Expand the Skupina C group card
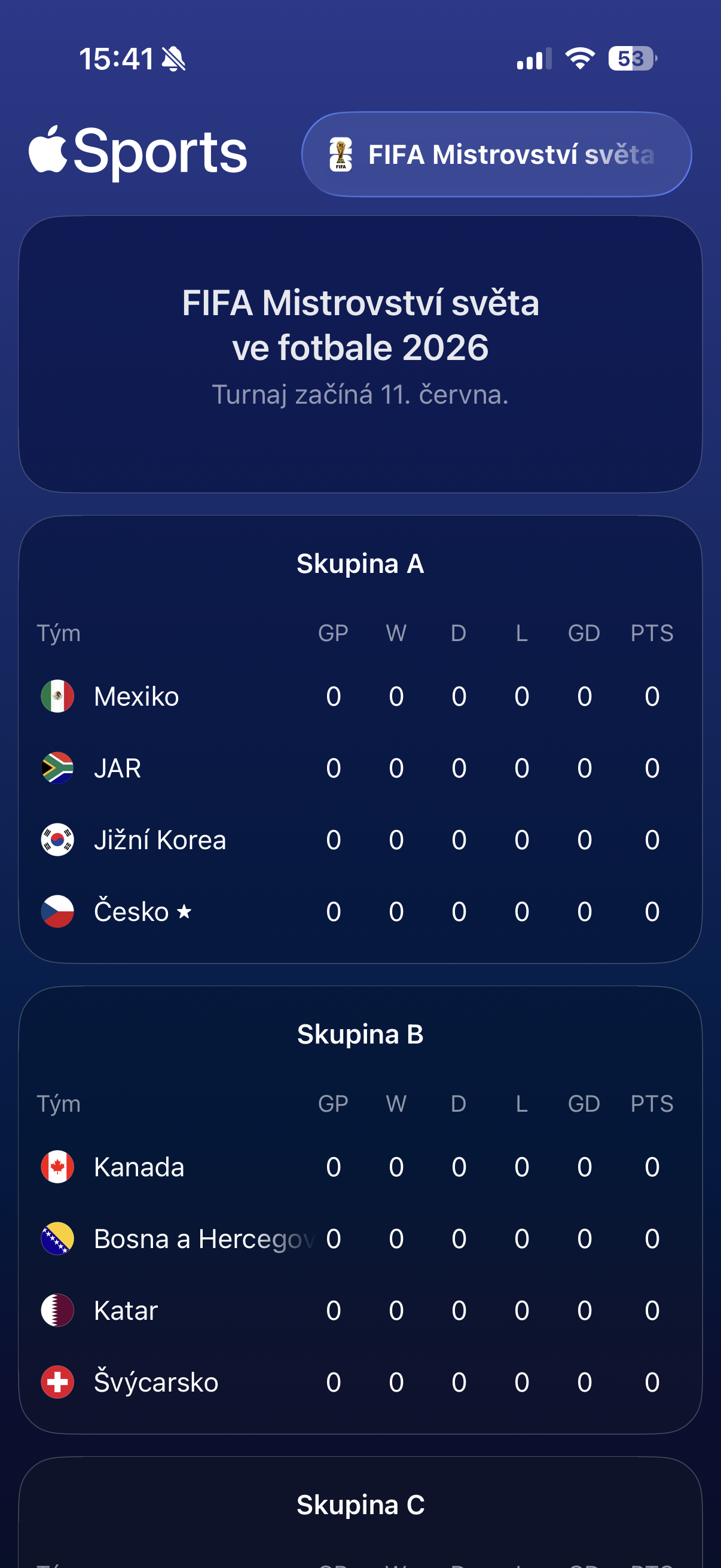Viewport: 721px width, 1568px height. coord(360,1505)
